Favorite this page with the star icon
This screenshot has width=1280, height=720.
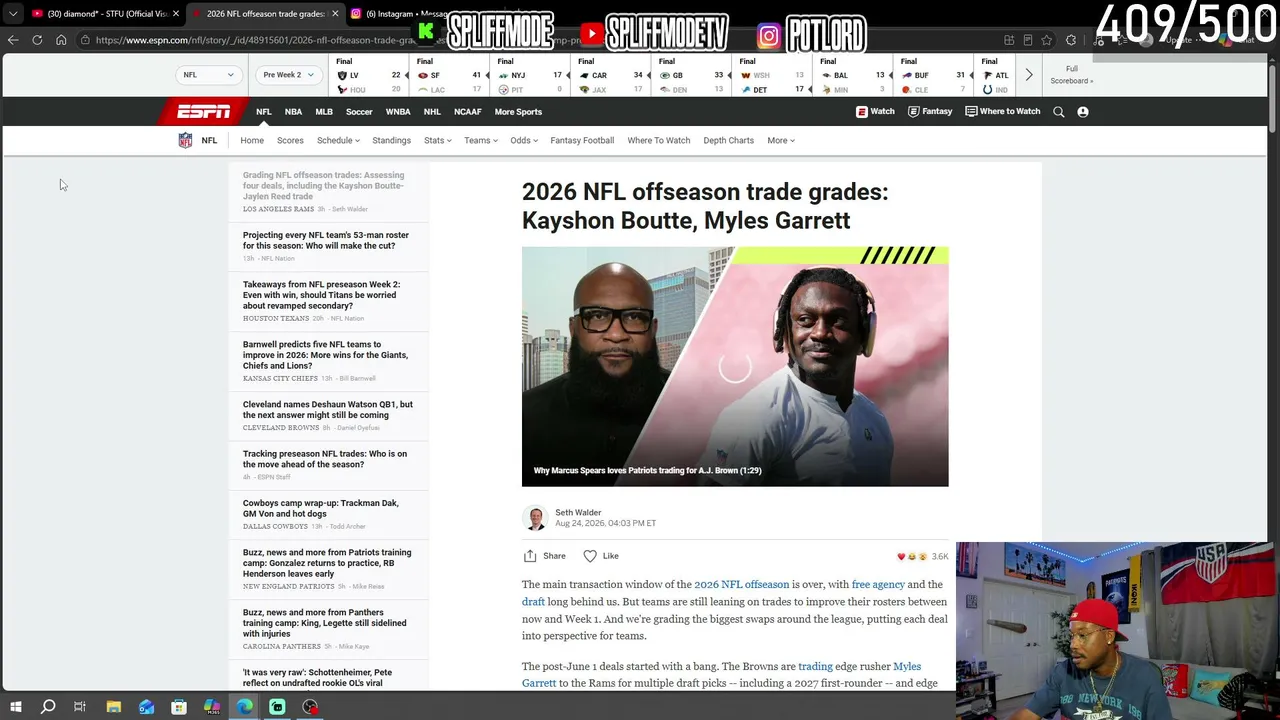click(1046, 40)
